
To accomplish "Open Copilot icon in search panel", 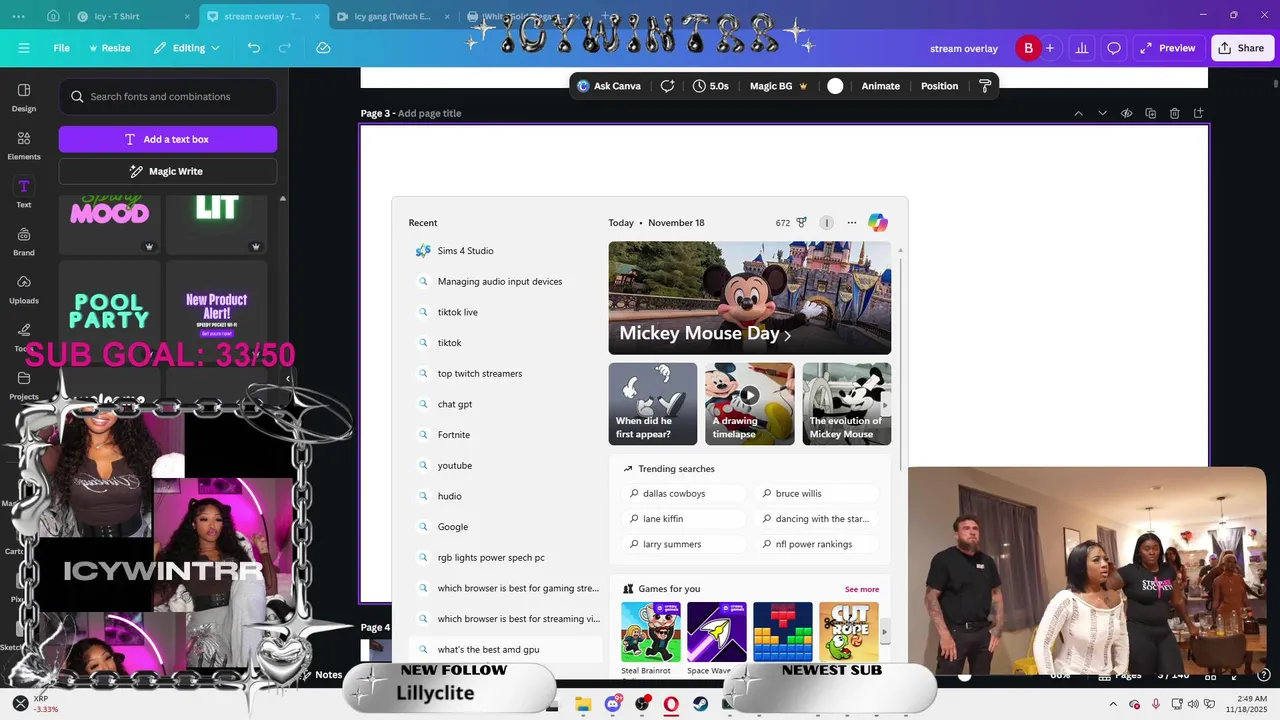I will pyautogui.click(x=878, y=223).
